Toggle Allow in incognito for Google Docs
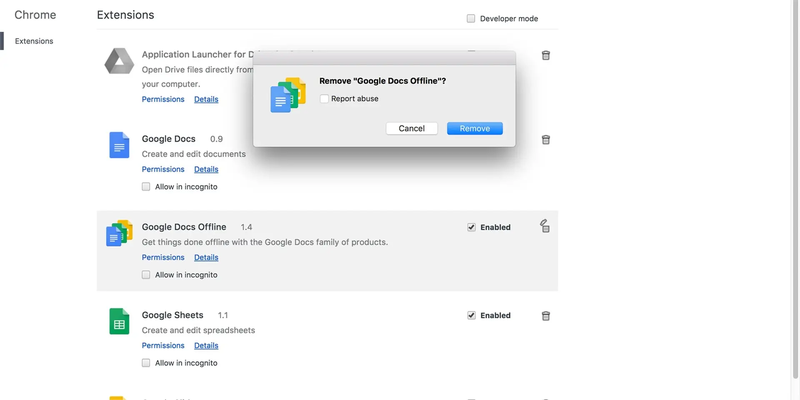Image resolution: width=800 pixels, height=400 pixels. pos(146,187)
